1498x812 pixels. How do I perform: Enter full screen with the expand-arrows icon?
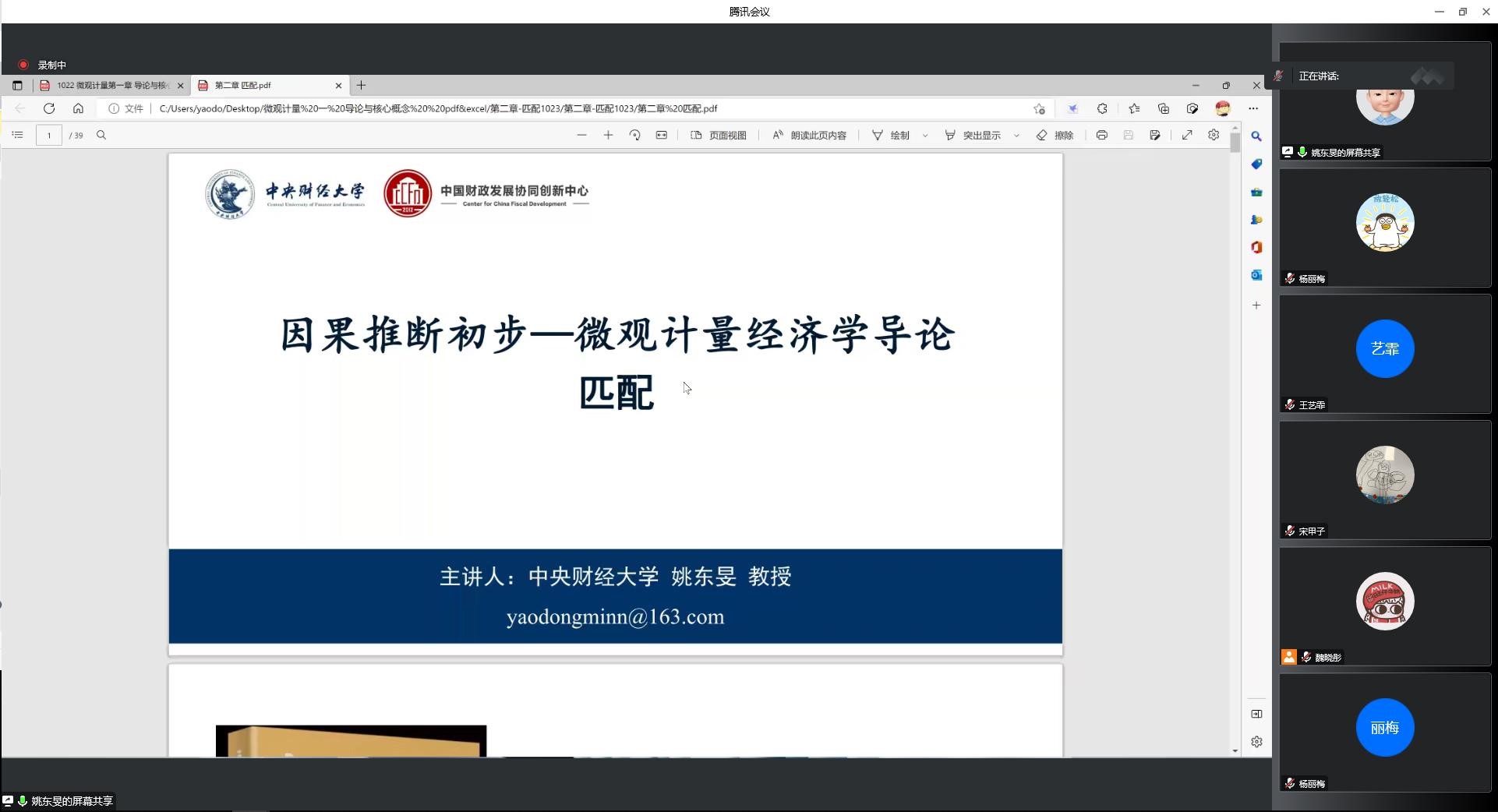click(x=1187, y=135)
